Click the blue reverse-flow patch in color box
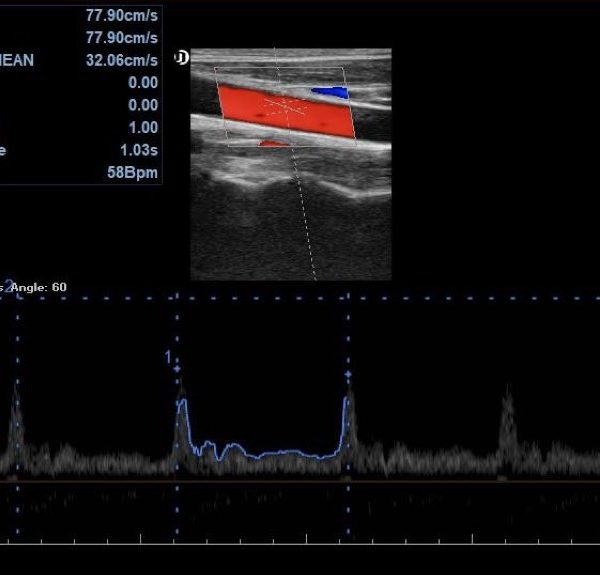This screenshot has width=600, height=575. click(330, 92)
